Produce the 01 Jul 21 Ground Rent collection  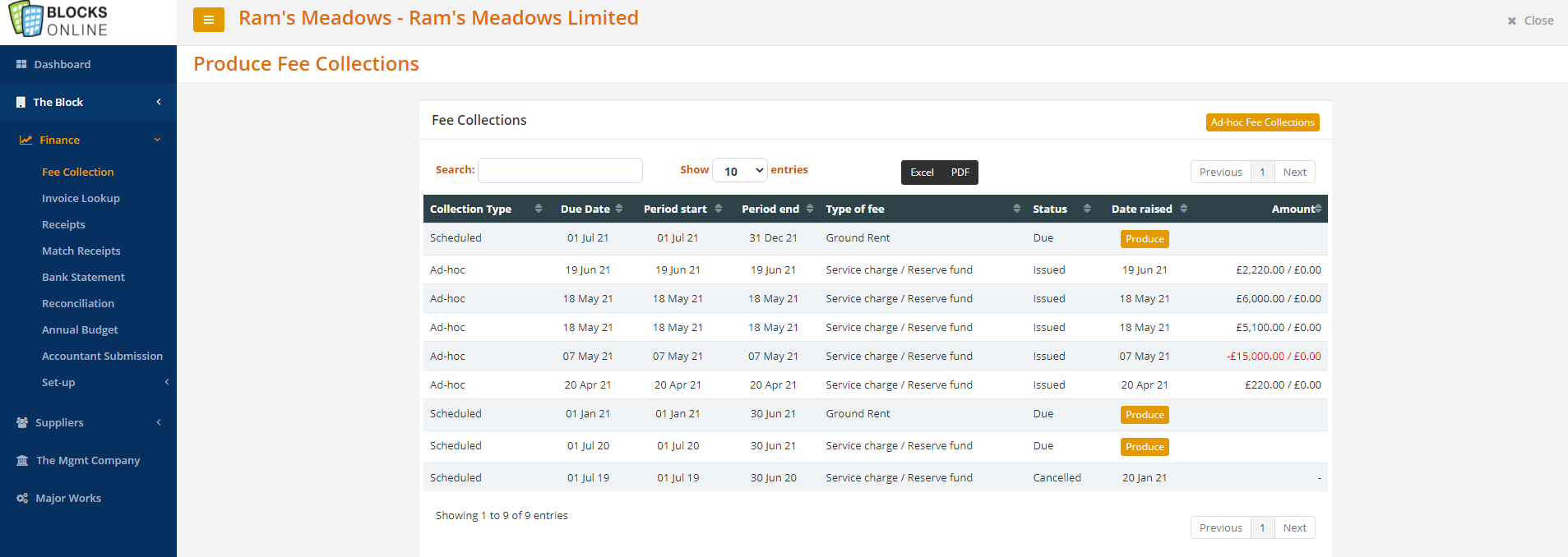(x=1145, y=239)
